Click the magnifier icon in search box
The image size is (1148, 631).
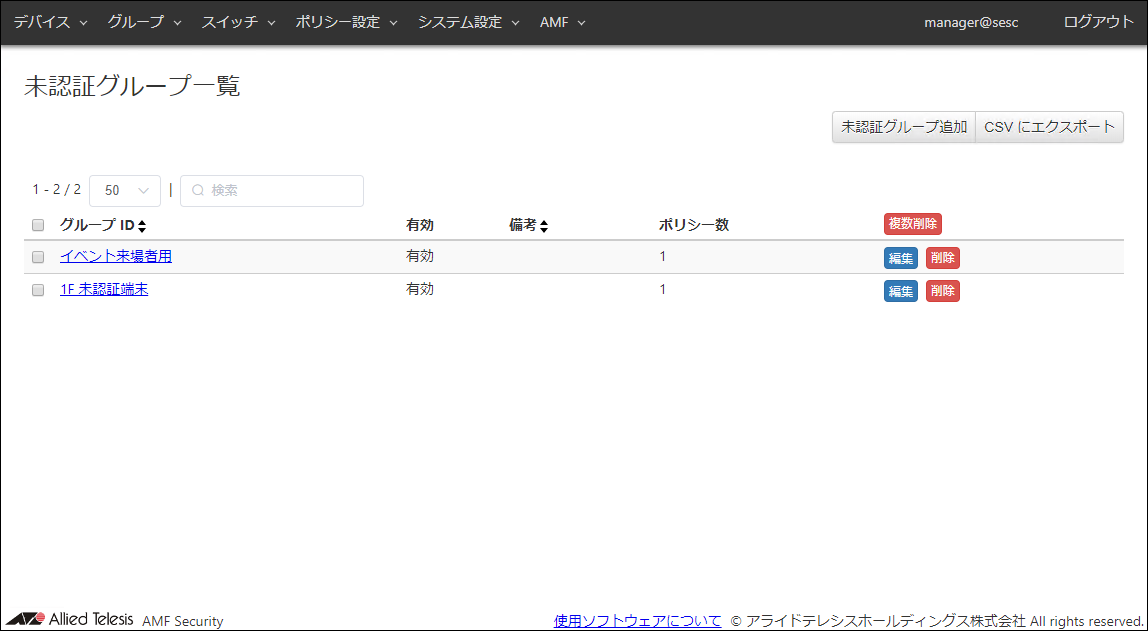198,190
